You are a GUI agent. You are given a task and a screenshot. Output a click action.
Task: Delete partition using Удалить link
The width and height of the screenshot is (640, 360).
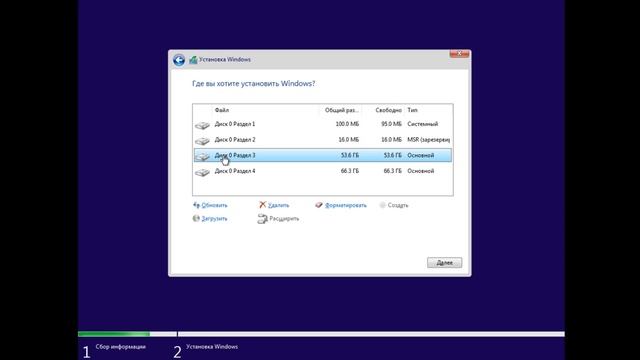(x=278, y=205)
